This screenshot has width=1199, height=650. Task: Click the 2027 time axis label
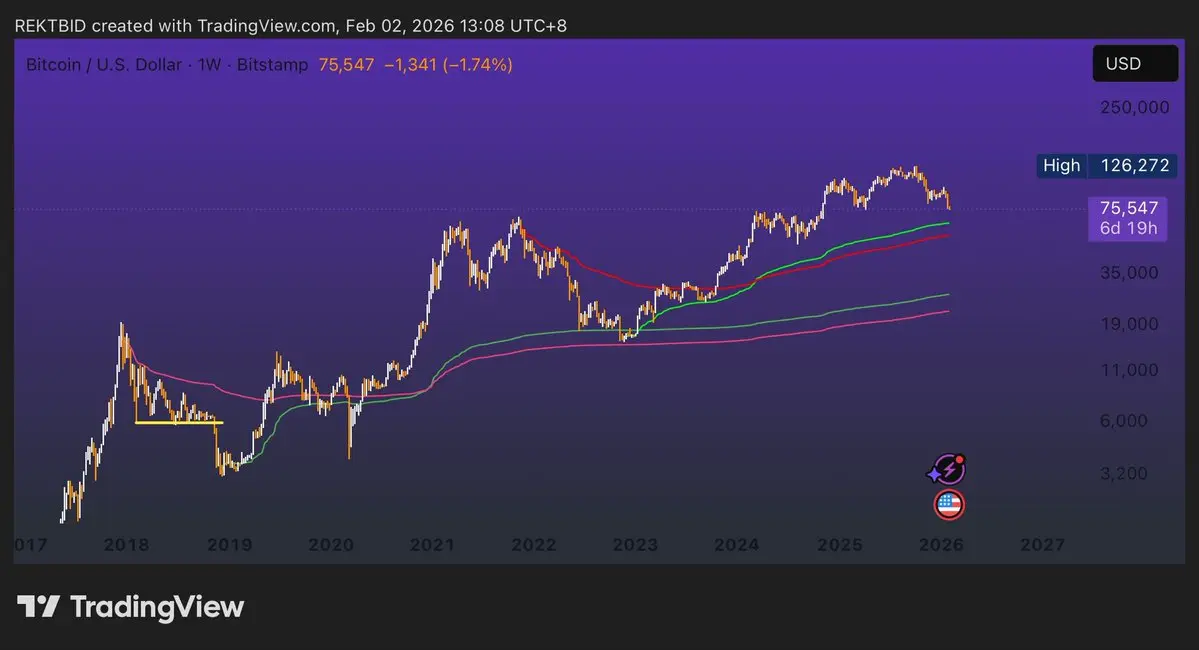(x=1042, y=544)
